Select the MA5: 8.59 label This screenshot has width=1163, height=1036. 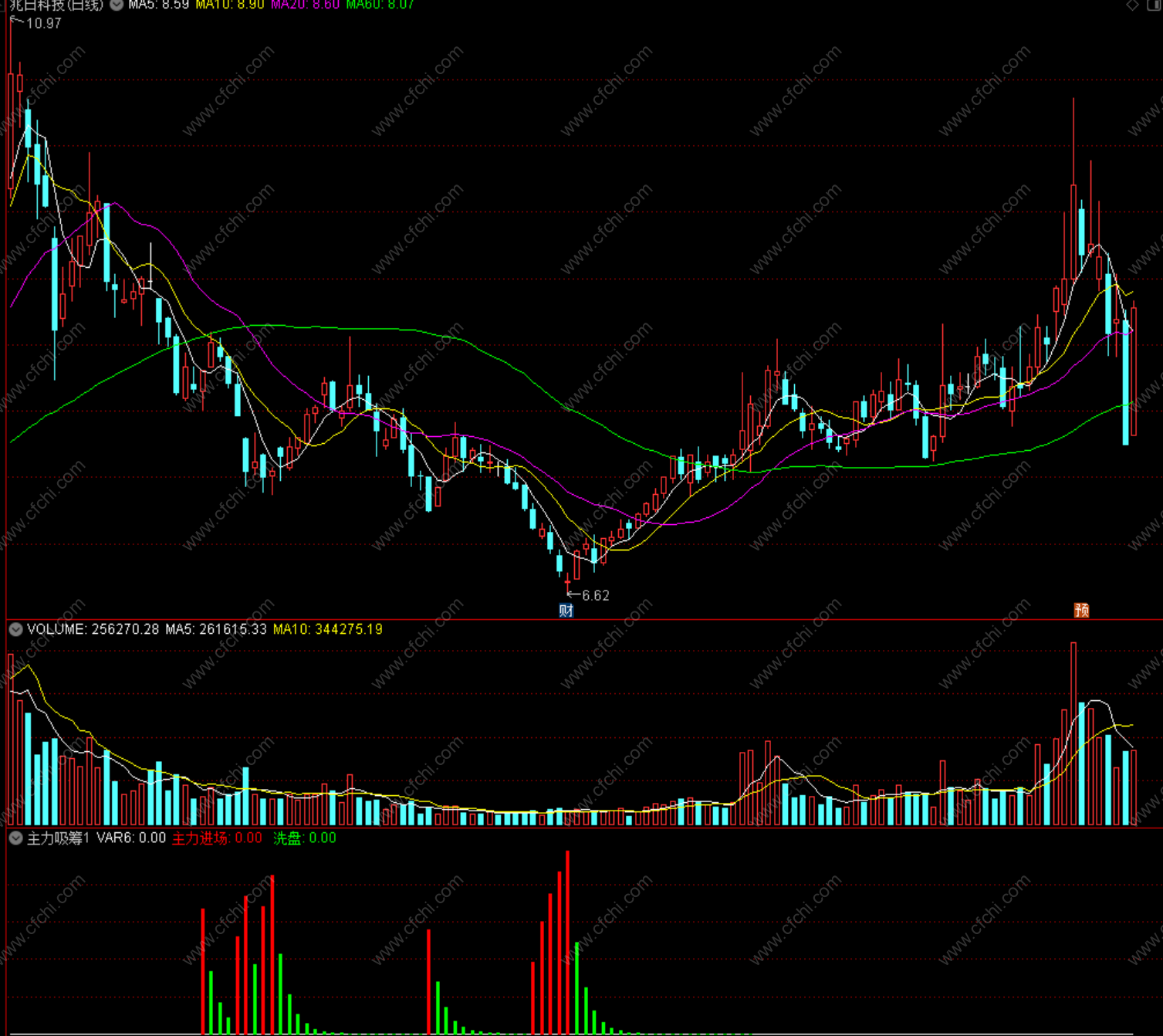pyautogui.click(x=159, y=5)
